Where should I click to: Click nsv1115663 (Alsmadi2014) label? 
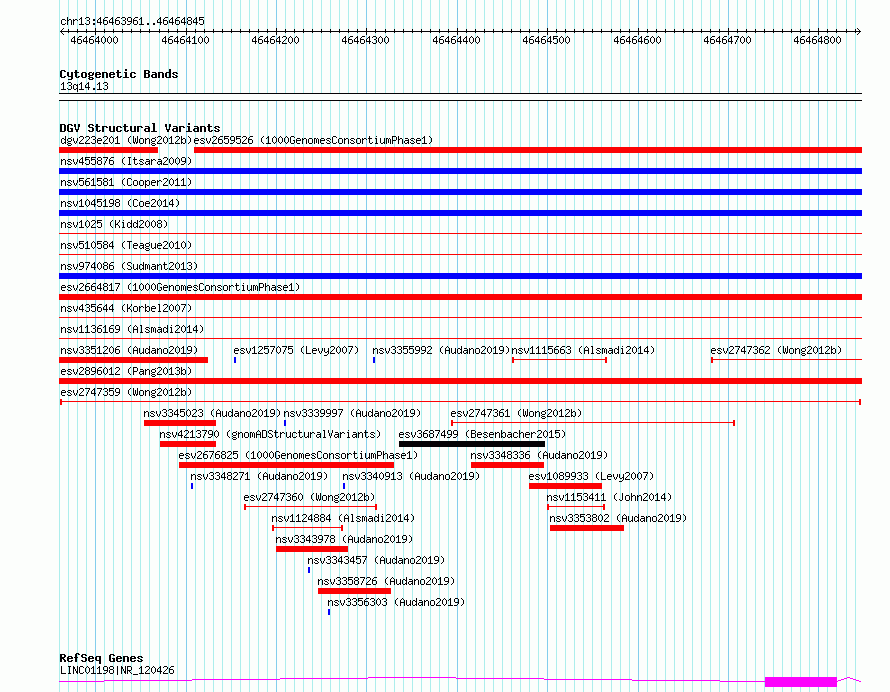coord(583,350)
